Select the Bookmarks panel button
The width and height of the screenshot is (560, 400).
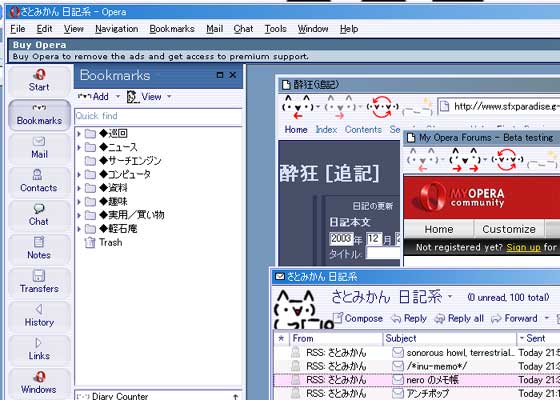[39, 115]
